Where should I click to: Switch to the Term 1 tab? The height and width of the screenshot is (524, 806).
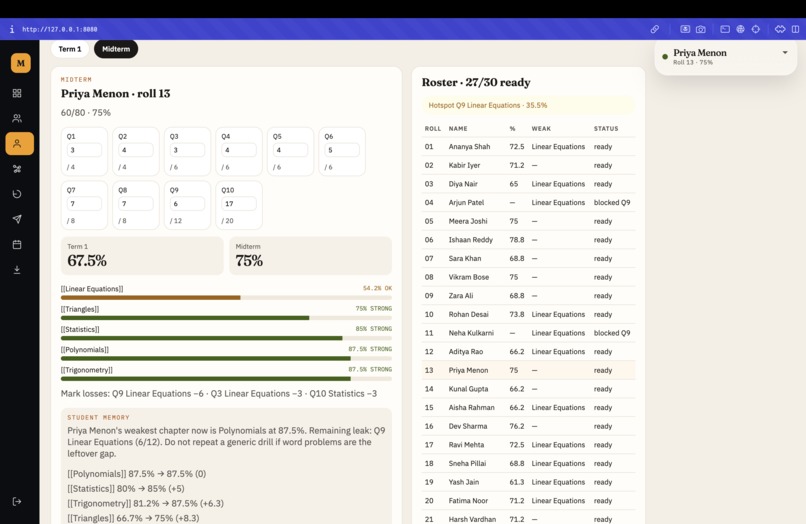pos(70,49)
